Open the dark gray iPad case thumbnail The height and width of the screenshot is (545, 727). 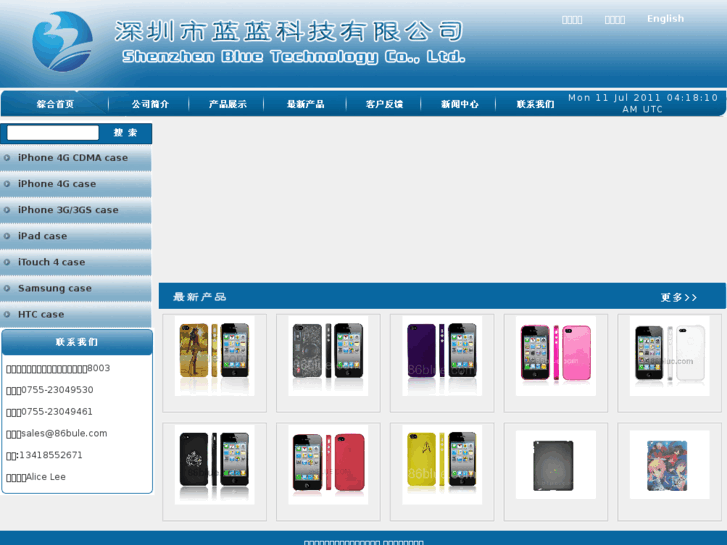pyautogui.click(x=555, y=465)
